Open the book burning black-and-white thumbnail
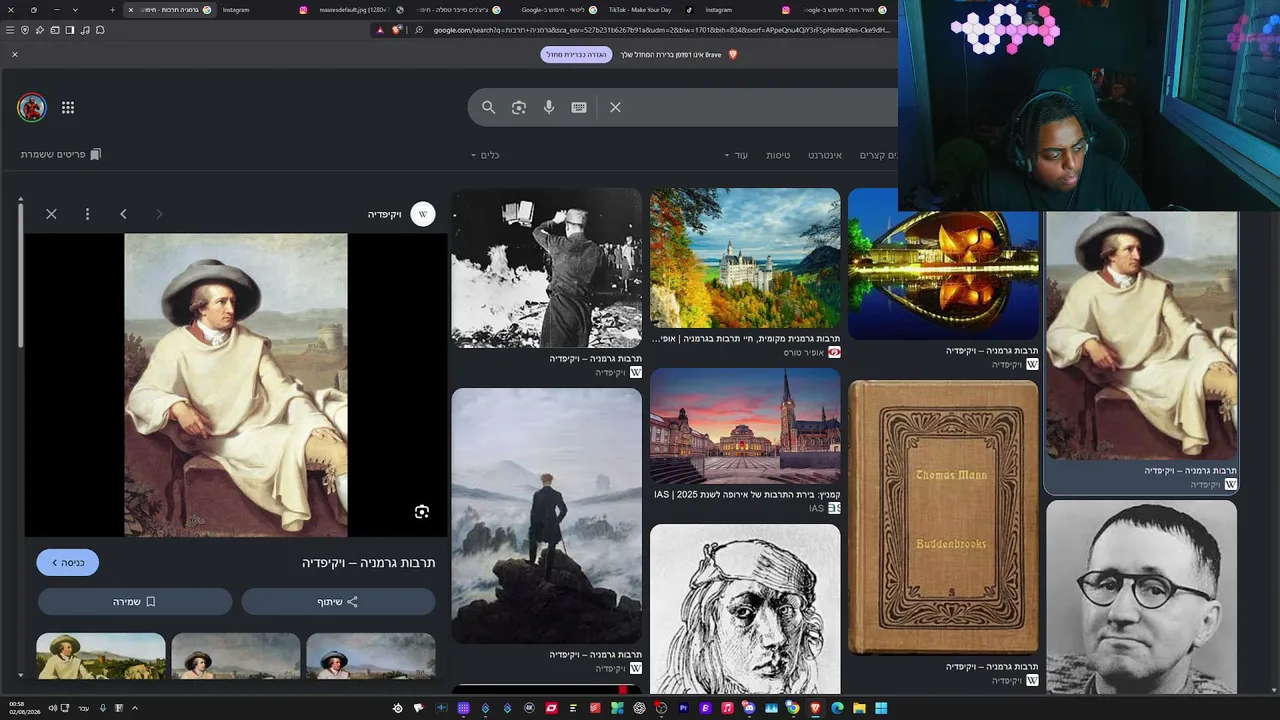1280x720 pixels. point(546,268)
